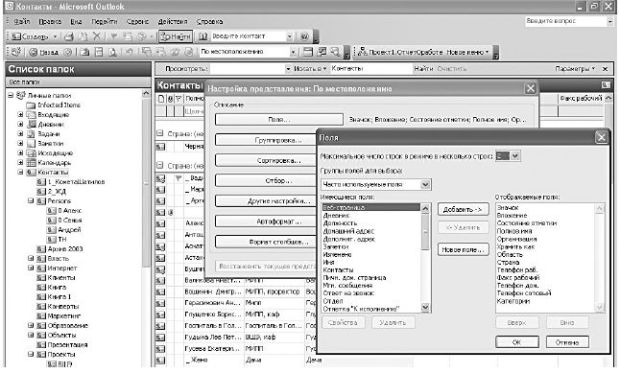The image size is (620, 373).
Task: Click the Отбор... filter button
Action: click(265, 181)
